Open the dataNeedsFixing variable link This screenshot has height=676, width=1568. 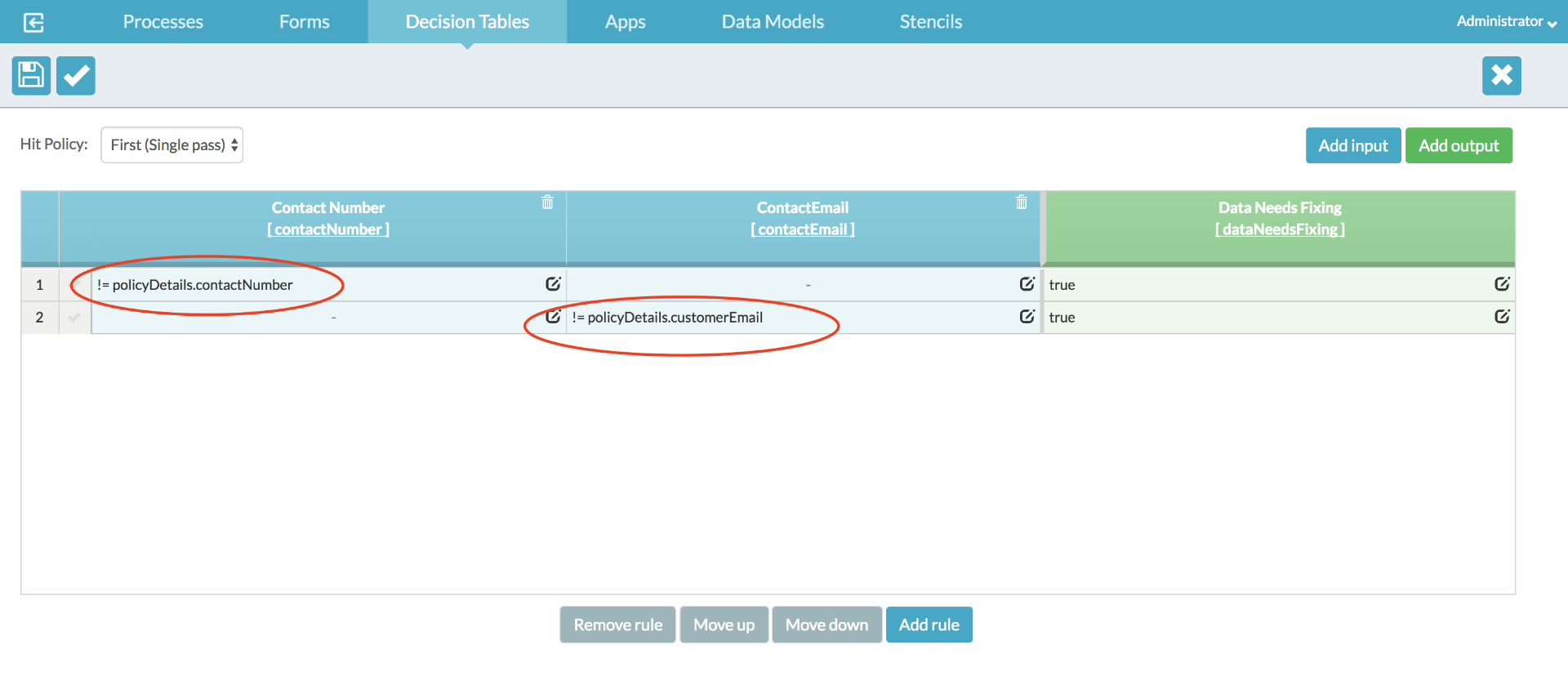click(1280, 229)
